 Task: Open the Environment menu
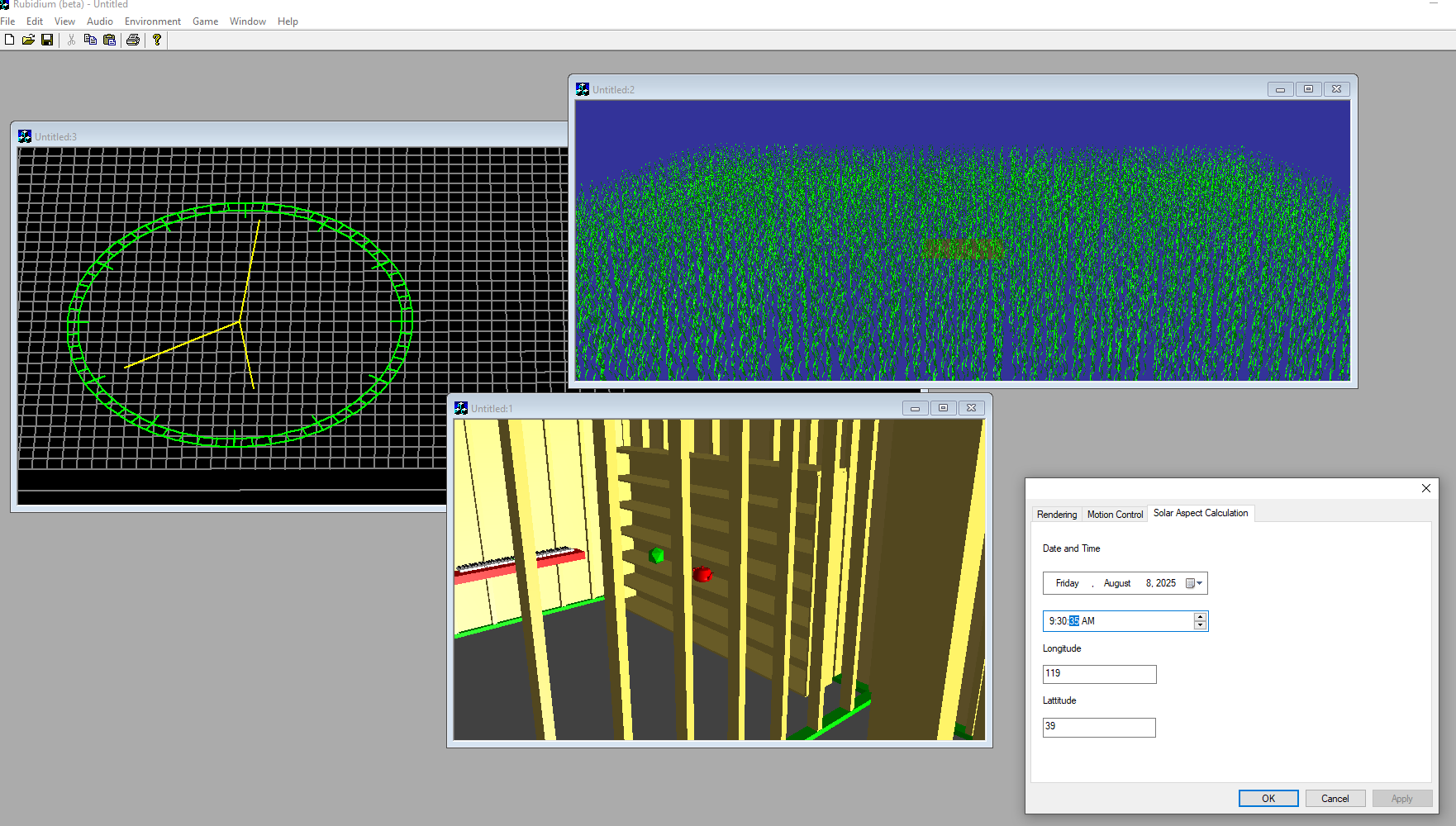coord(152,21)
